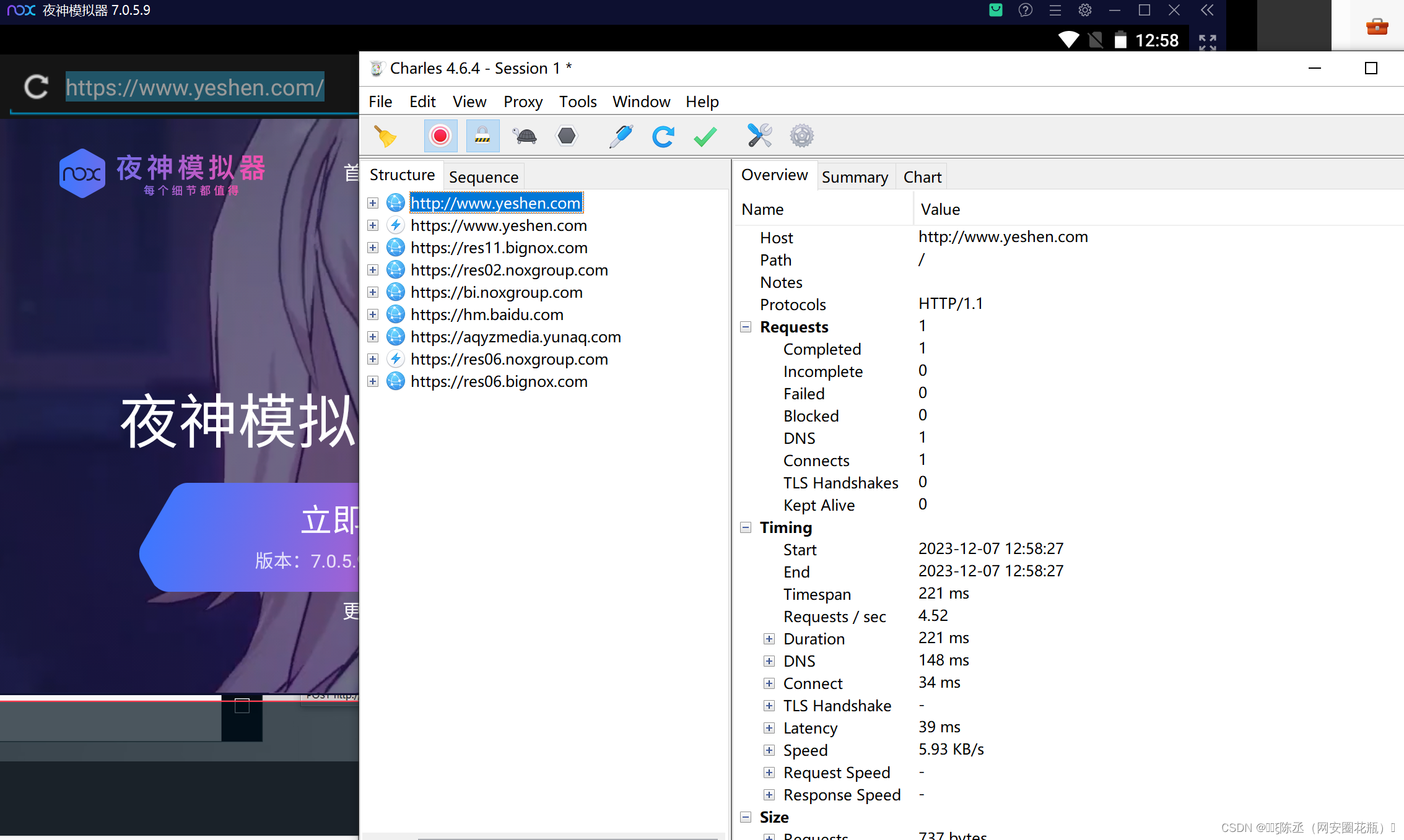Open the Tools menu
Screen dimensions: 1404x840
(578, 102)
